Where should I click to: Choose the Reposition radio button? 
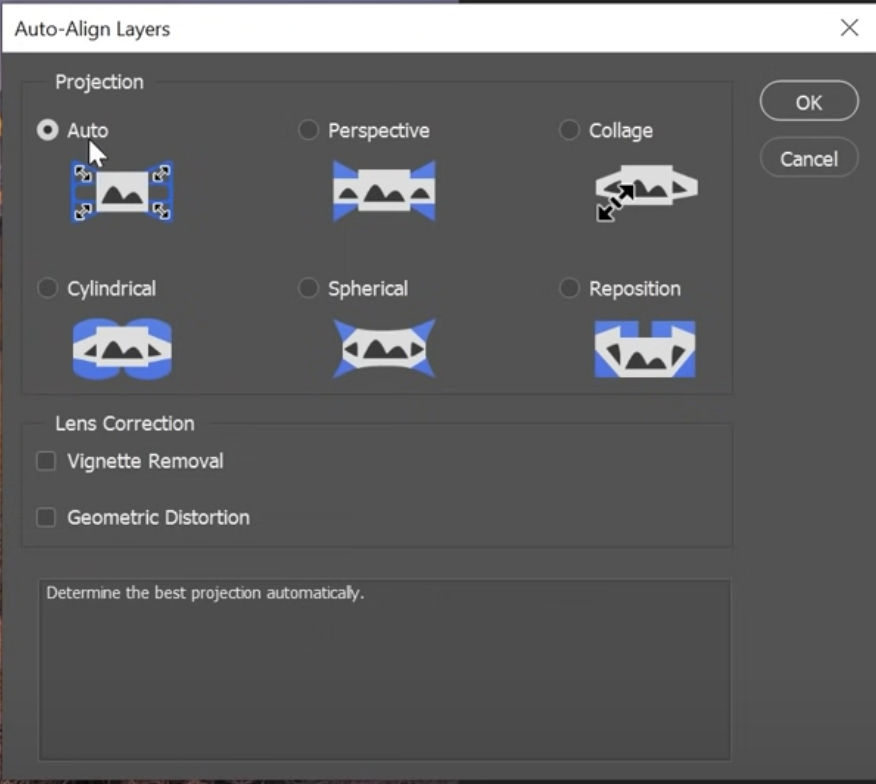click(570, 289)
